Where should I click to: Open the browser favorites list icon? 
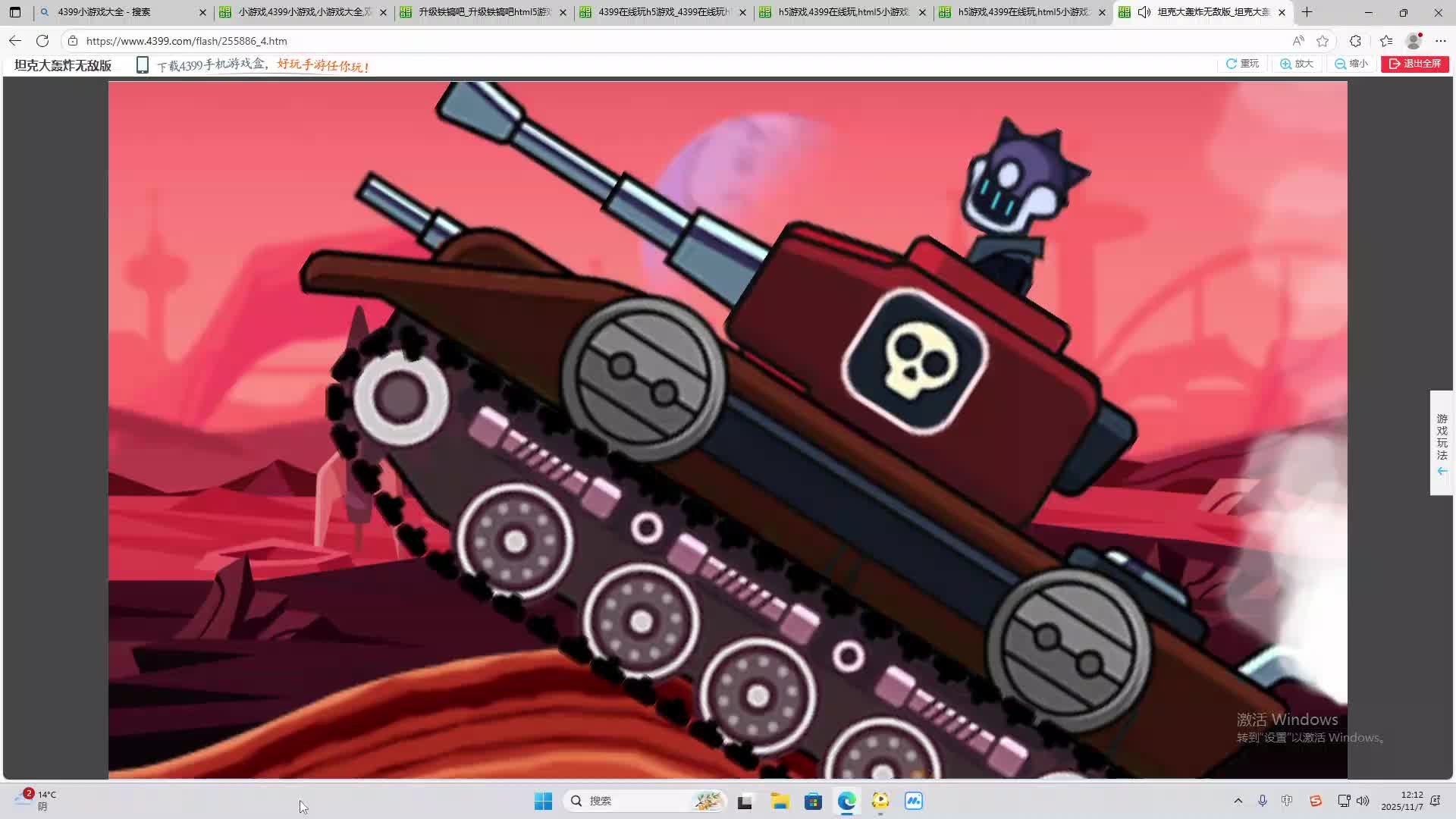(1386, 41)
